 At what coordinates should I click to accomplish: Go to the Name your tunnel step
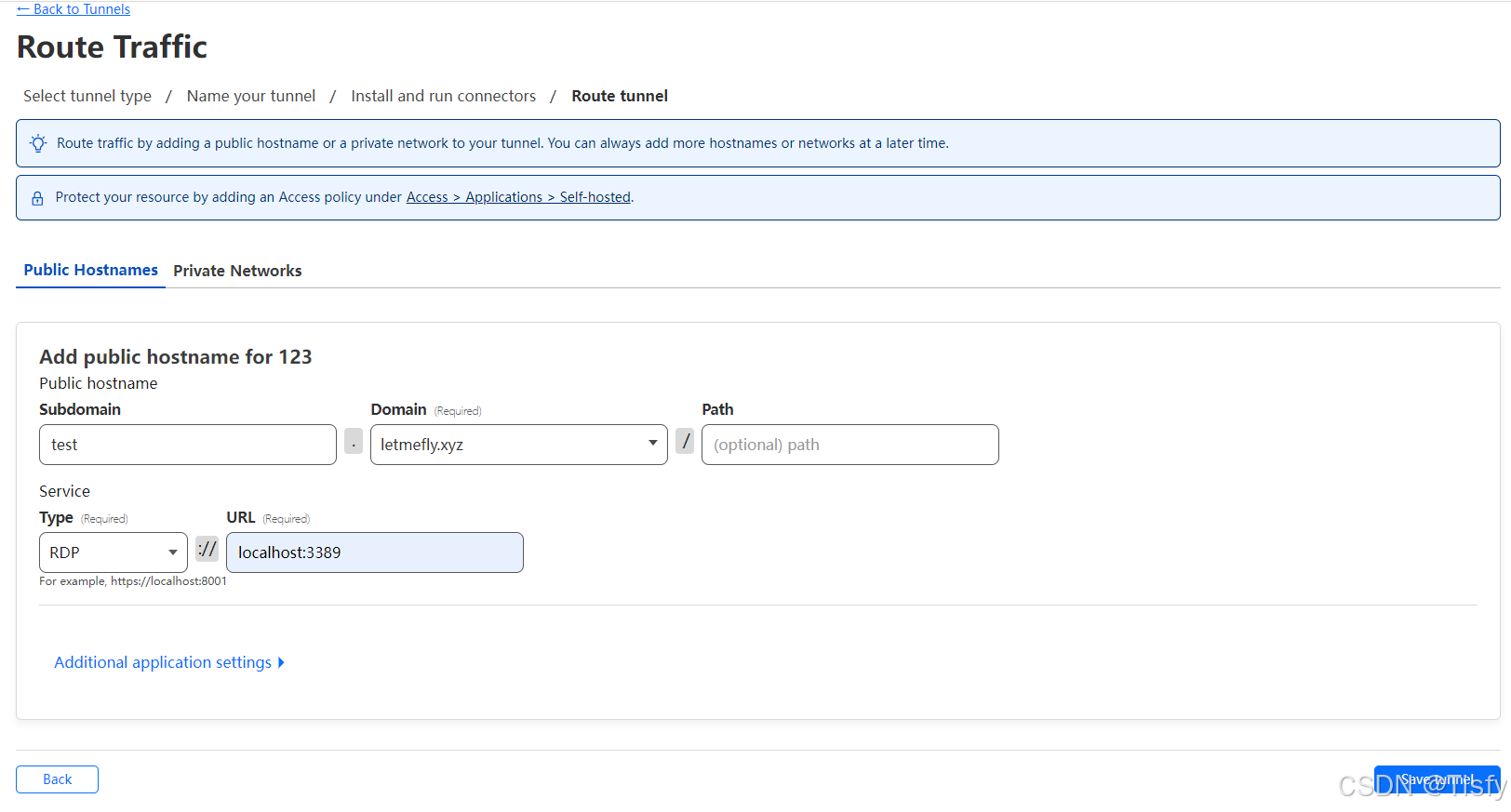[251, 96]
